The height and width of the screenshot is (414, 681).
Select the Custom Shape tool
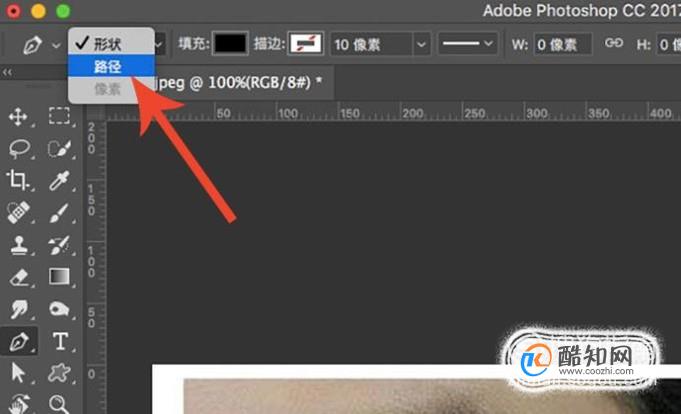click(60, 373)
